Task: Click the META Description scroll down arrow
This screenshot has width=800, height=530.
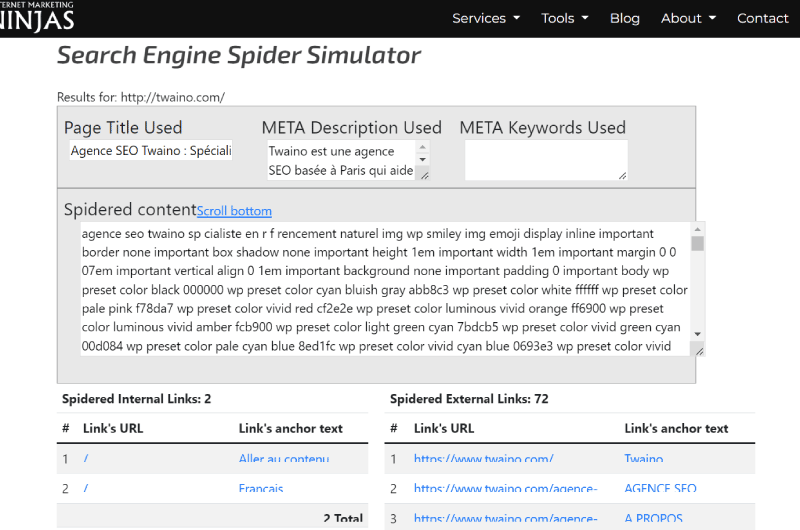Action: 422,159
